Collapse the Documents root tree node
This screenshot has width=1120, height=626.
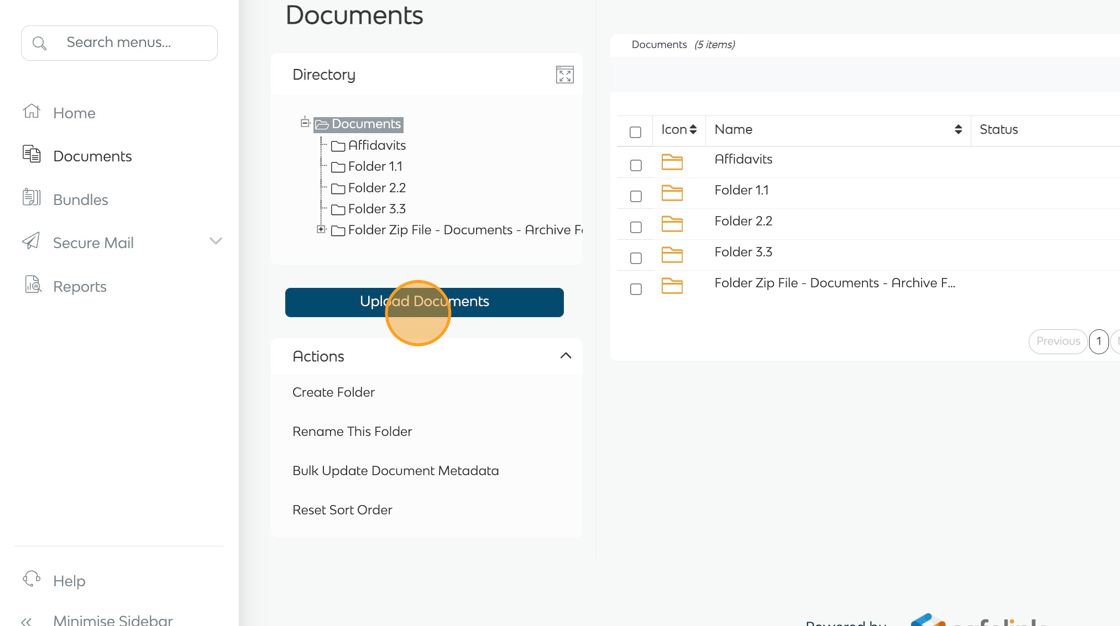click(305, 122)
